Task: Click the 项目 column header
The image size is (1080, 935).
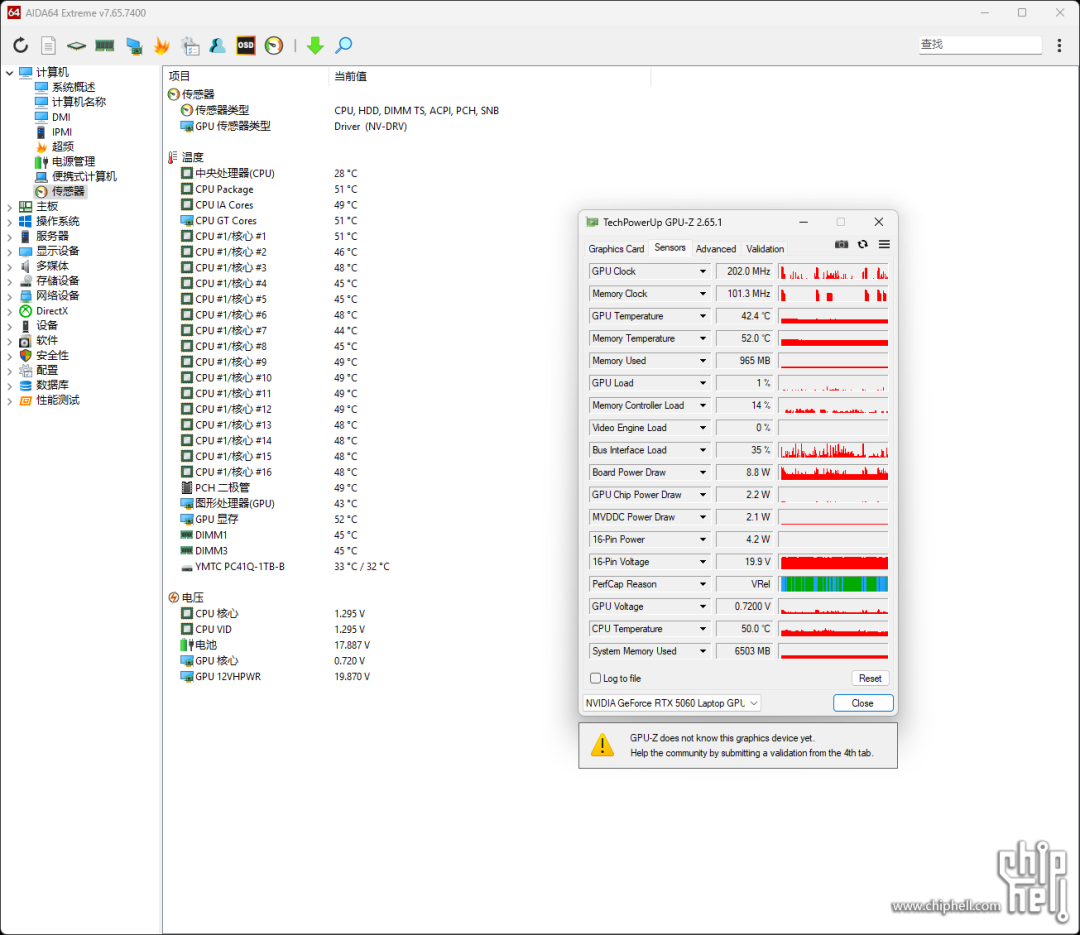Action: pyautogui.click(x=179, y=76)
